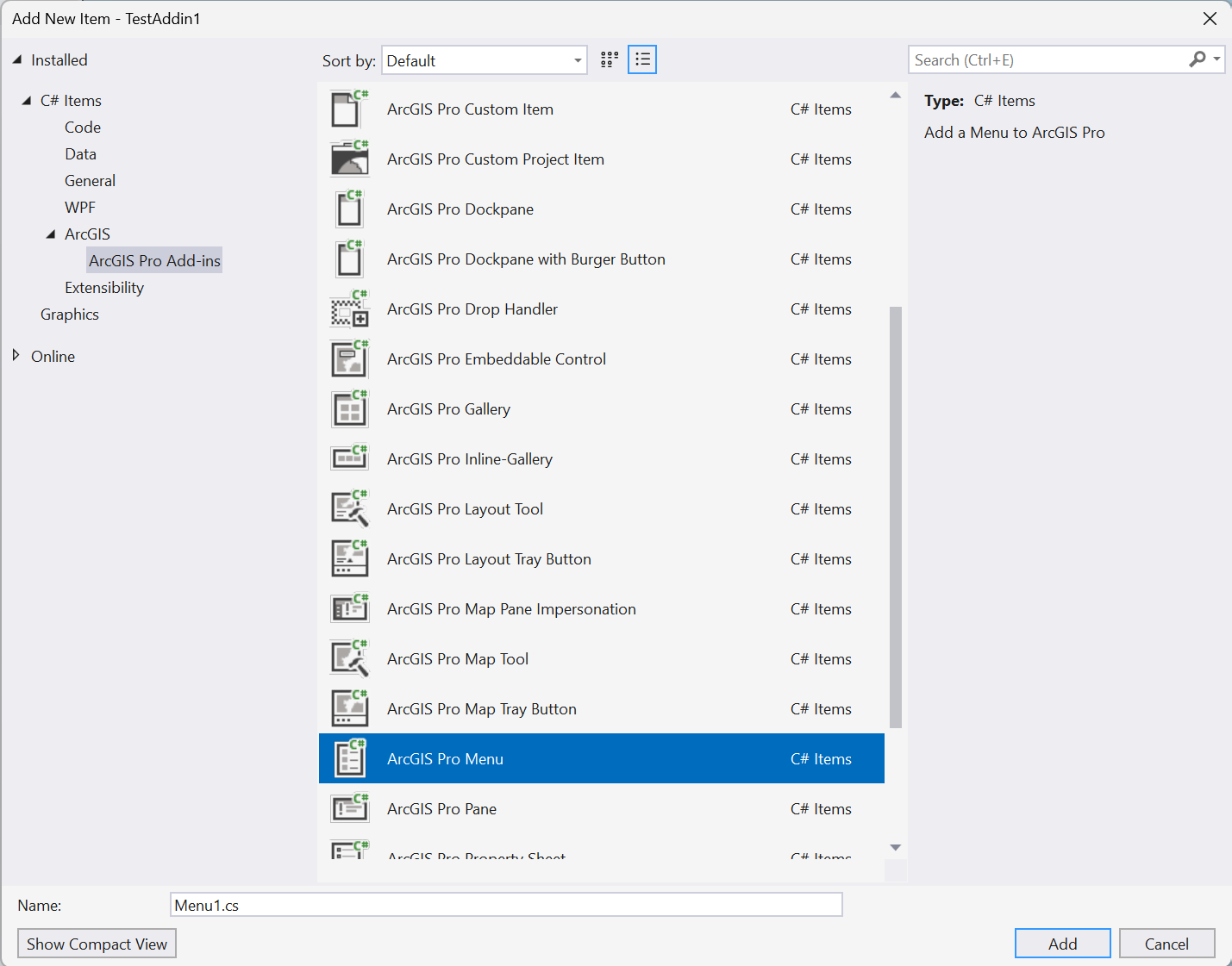Open the search options dropdown arrow
Image resolution: width=1232 pixels, height=966 pixels.
pos(1216,59)
